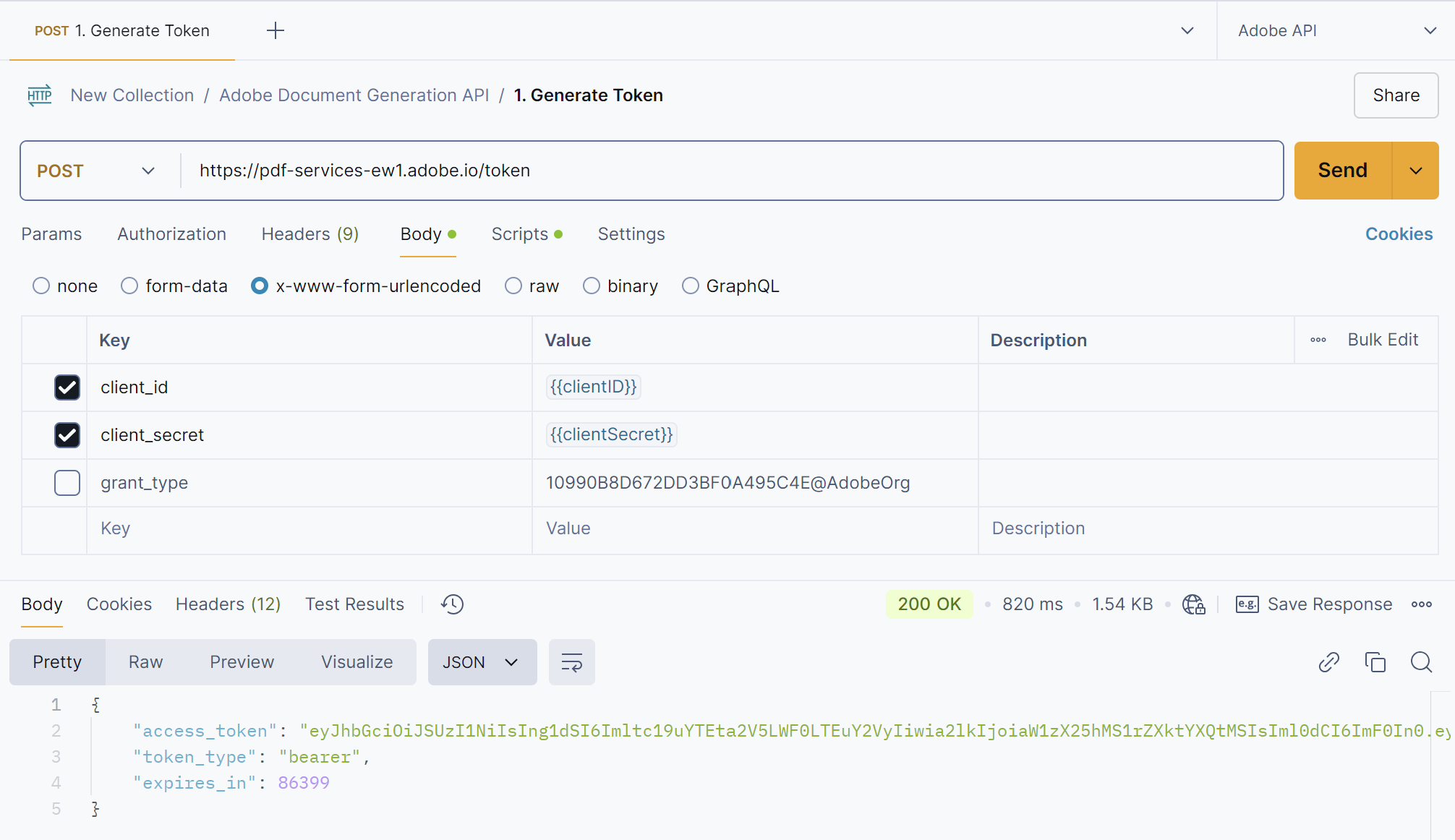The width and height of the screenshot is (1455, 840).
Task: Expand the Send button options
Action: pyautogui.click(x=1415, y=171)
